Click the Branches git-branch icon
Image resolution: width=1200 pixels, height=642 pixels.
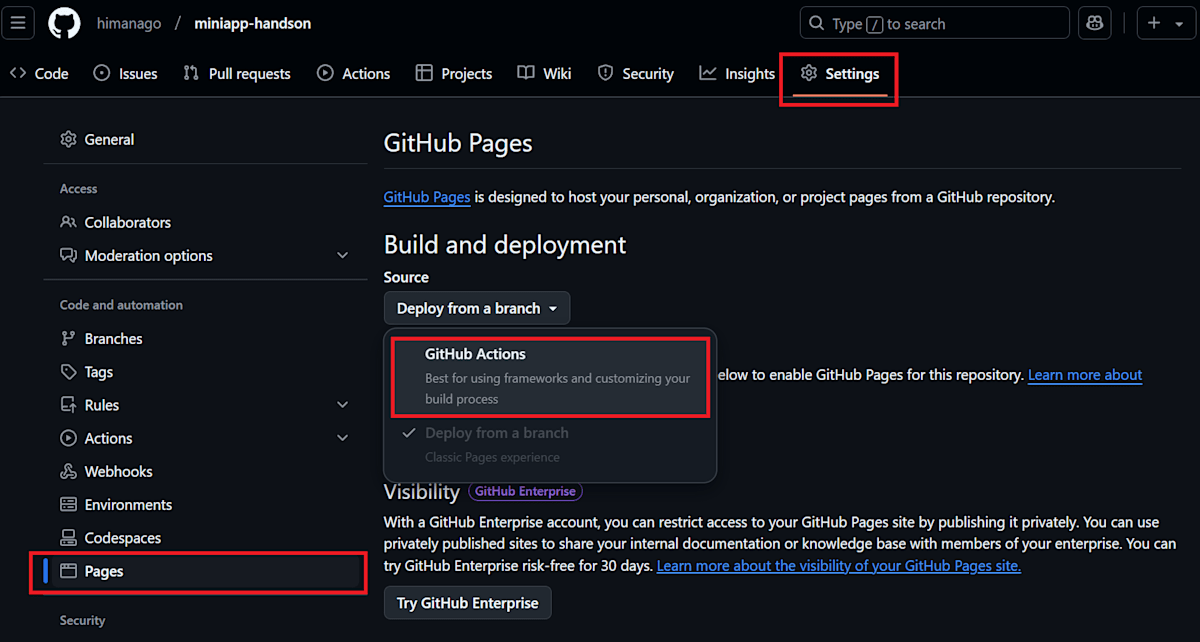(68, 338)
